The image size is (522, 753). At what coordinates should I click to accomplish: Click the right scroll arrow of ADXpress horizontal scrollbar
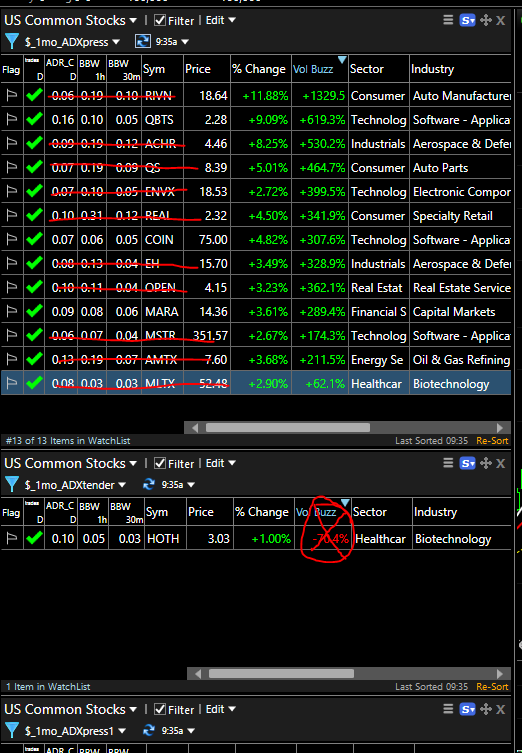500,427
